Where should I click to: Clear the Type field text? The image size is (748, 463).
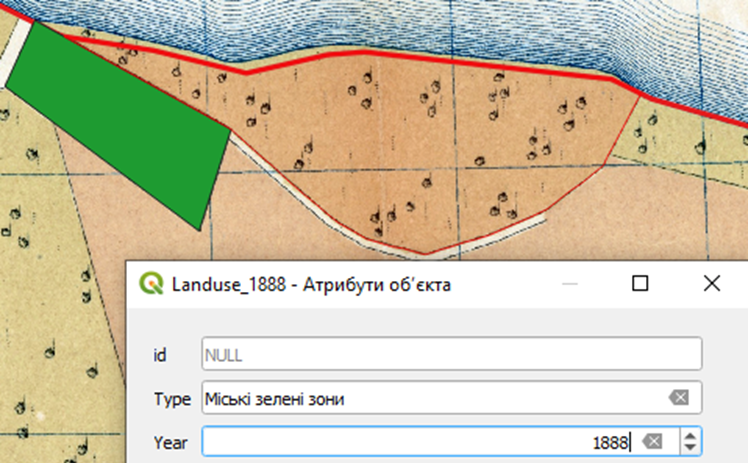679,398
